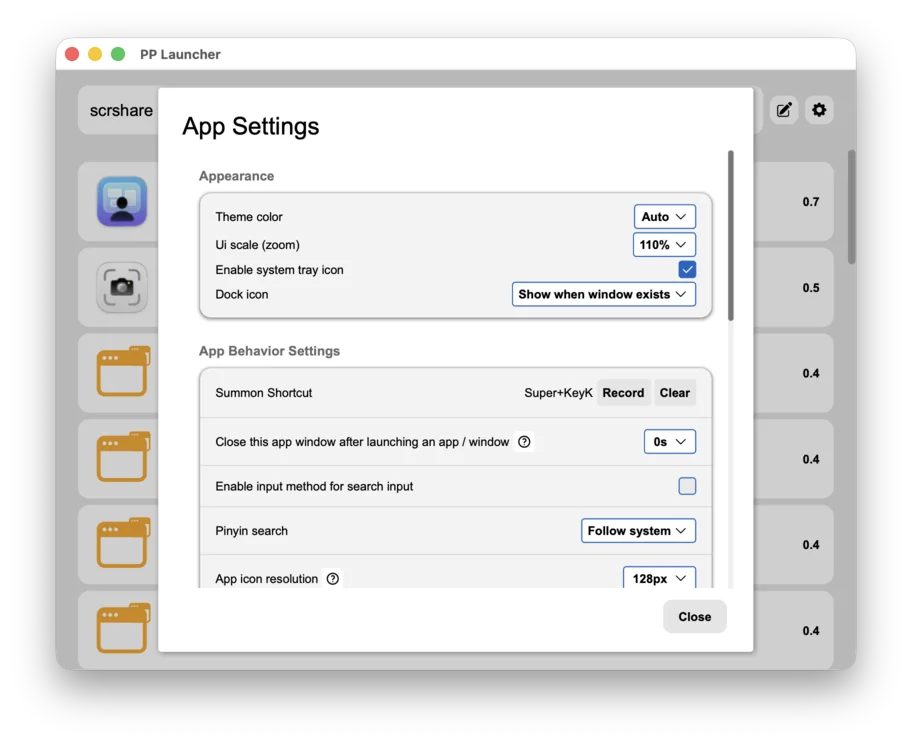
Task: Close the App Settings dialog
Action: tap(694, 617)
